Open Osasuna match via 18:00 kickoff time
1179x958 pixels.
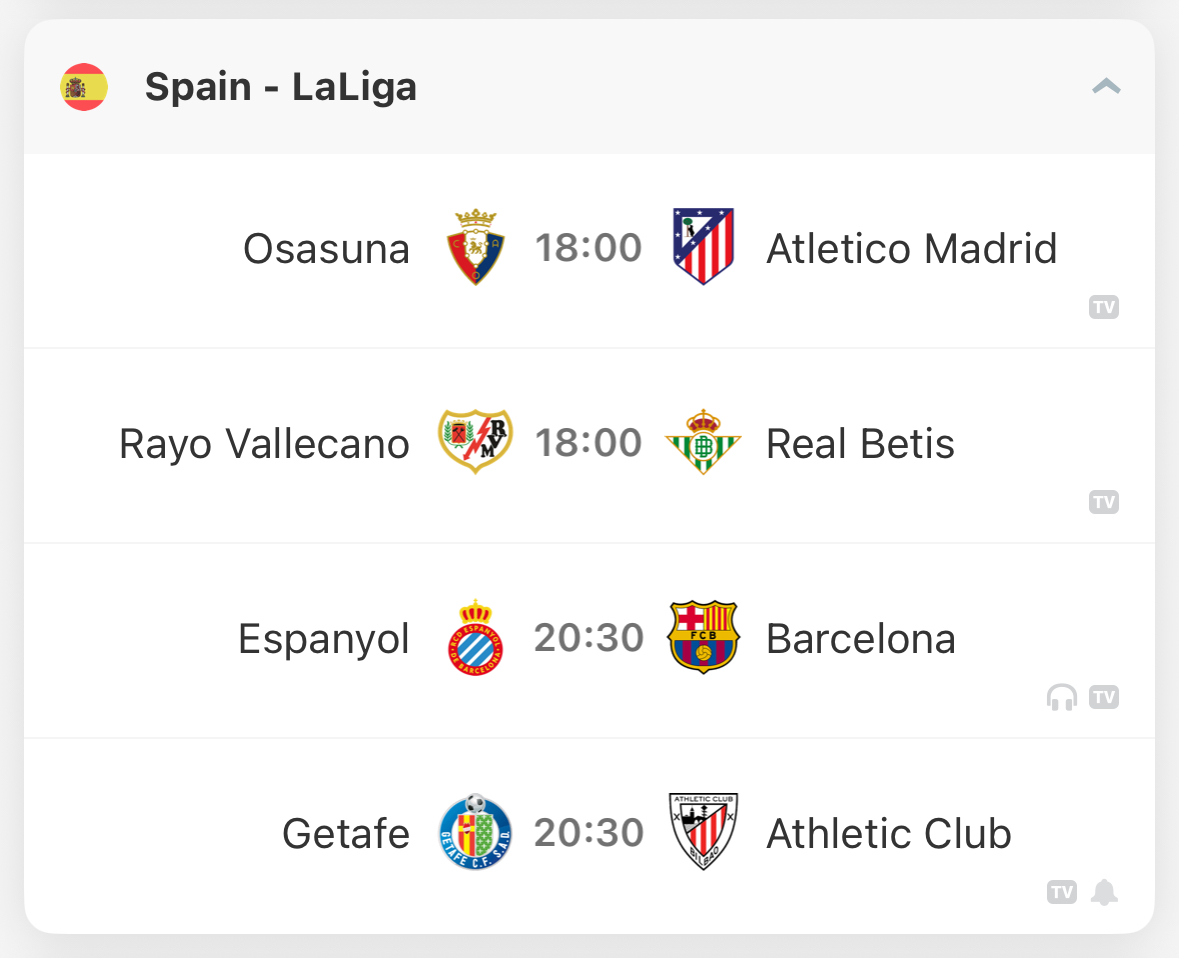(x=588, y=247)
